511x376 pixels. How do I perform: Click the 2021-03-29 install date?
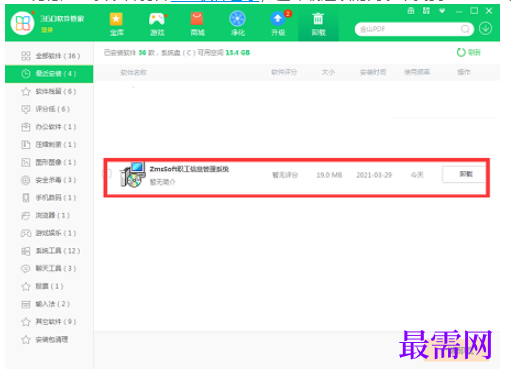(374, 175)
